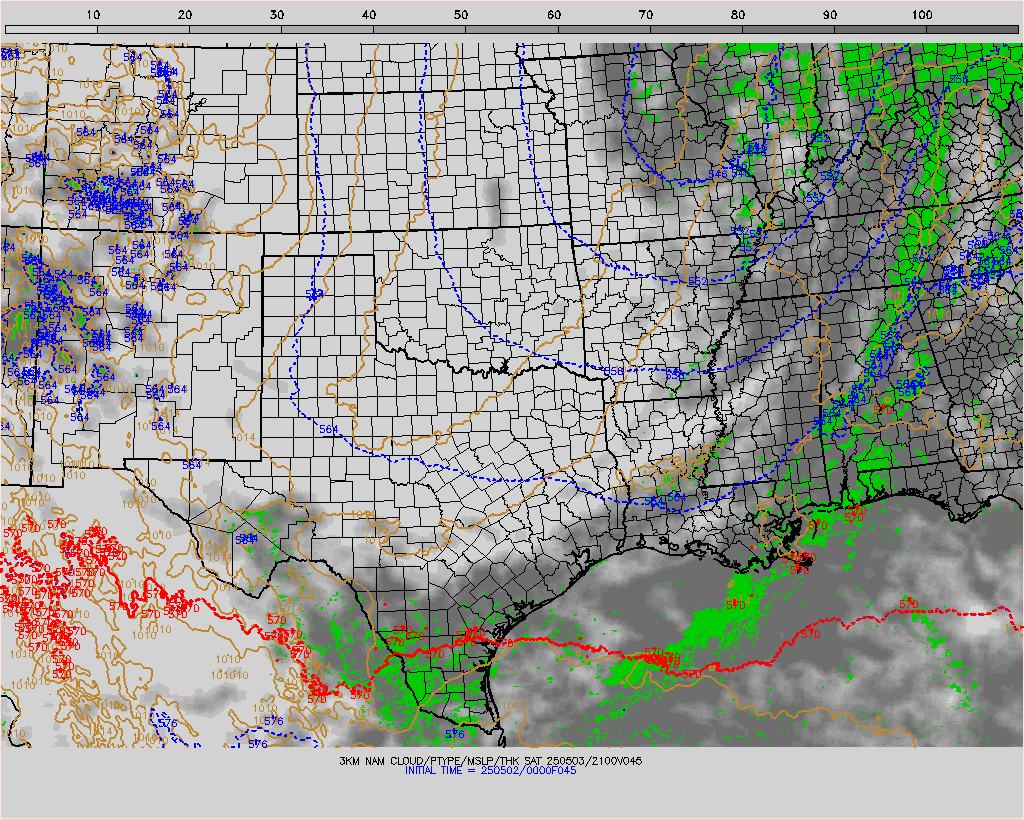
Task: Click the 3KM NAM CLOUD/PTYPE/MSLP/THK title text
Action: tap(490, 761)
